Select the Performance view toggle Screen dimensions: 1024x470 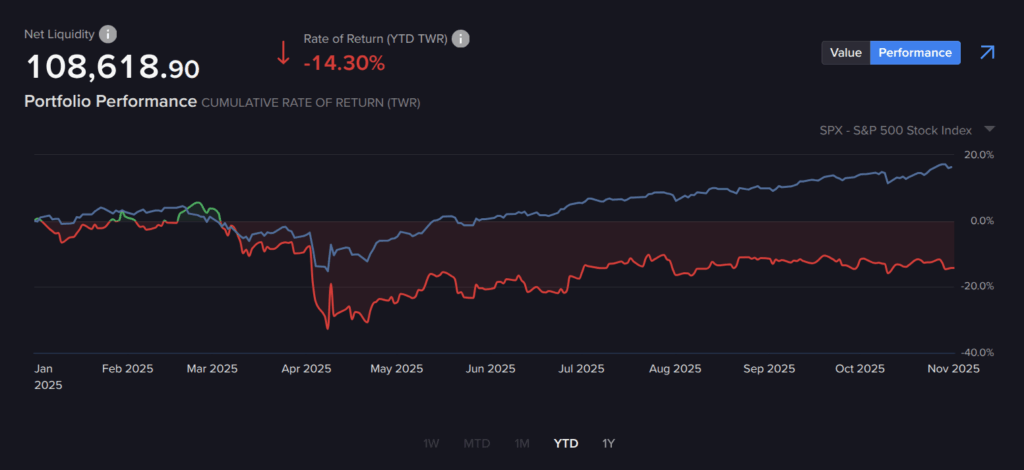click(915, 53)
